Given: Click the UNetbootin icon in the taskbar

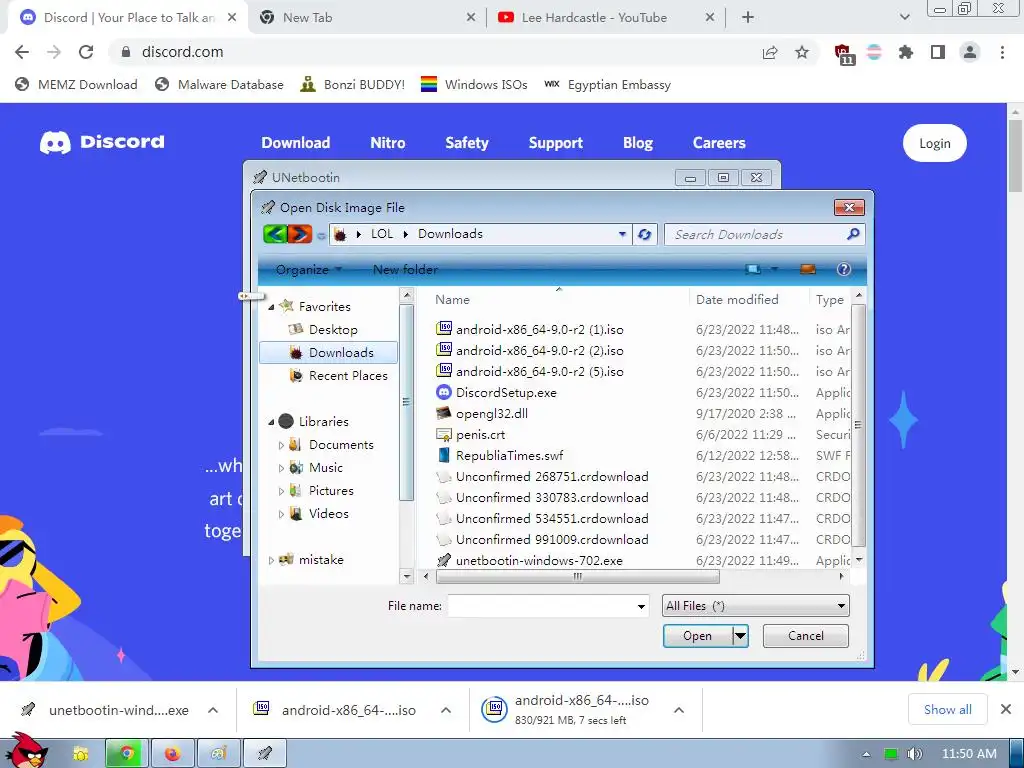Looking at the screenshot, I should [x=264, y=754].
